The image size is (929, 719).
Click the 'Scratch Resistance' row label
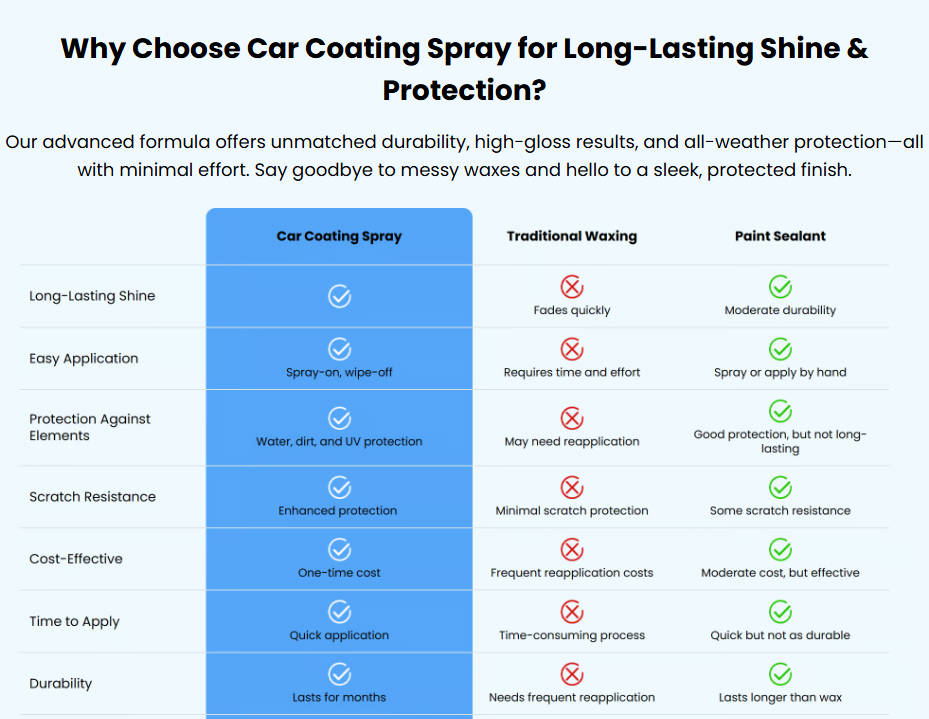click(x=92, y=497)
